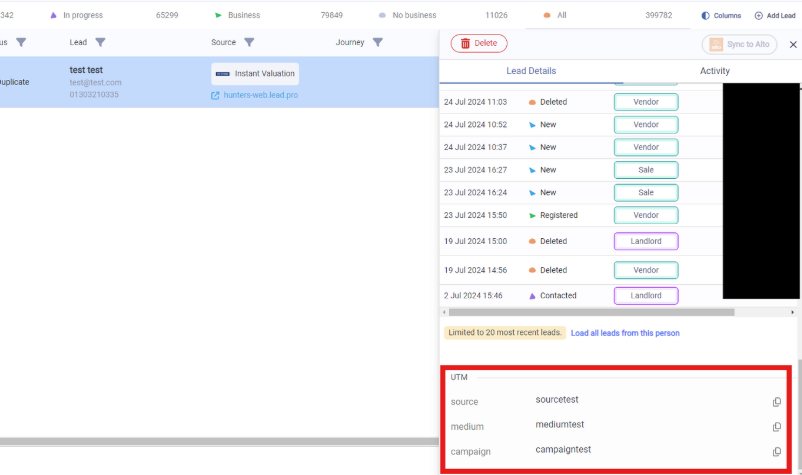The height and width of the screenshot is (475, 802).
Task: Select the Lead Details tab
Action: (x=531, y=71)
